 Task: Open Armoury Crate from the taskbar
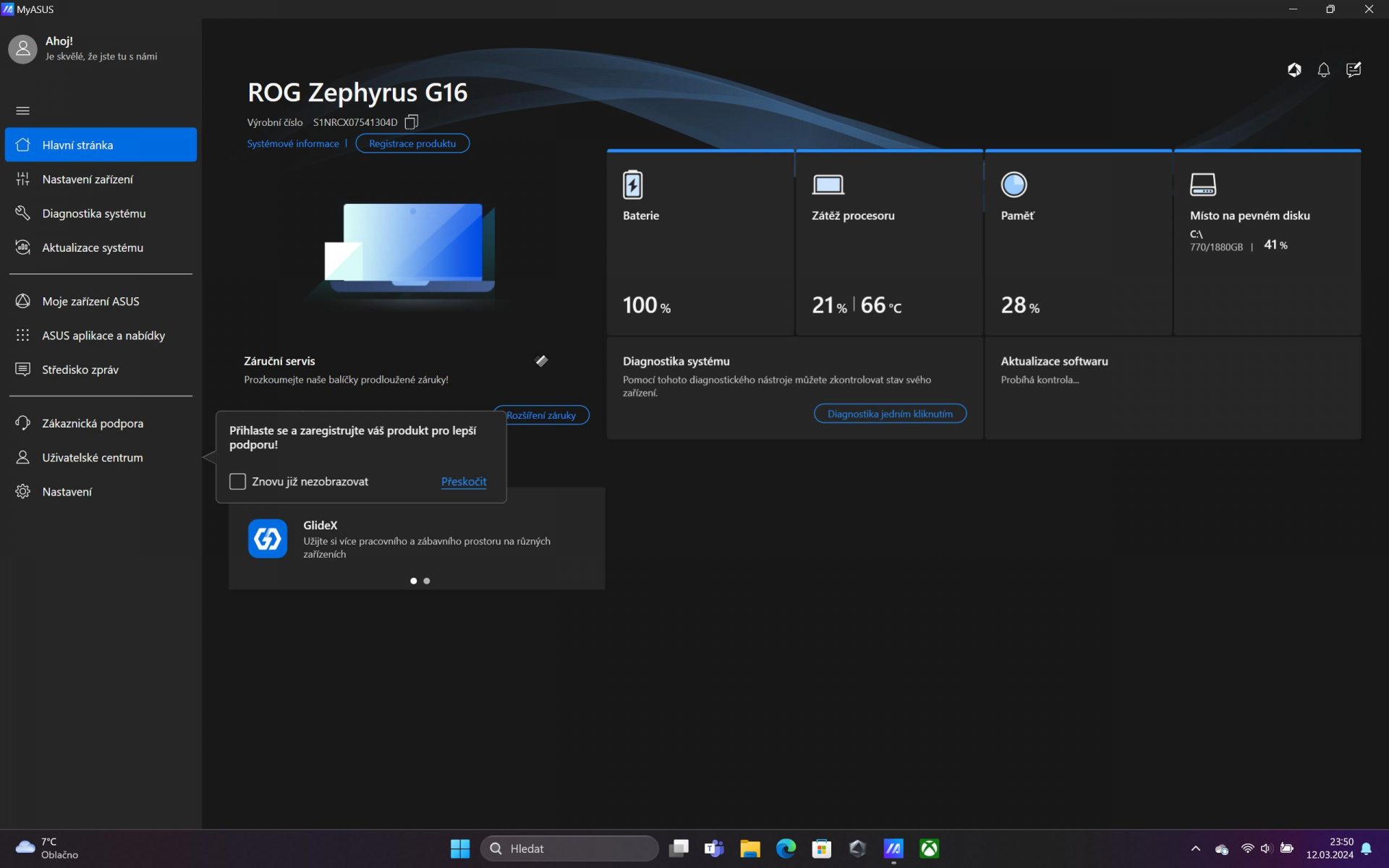[x=857, y=848]
